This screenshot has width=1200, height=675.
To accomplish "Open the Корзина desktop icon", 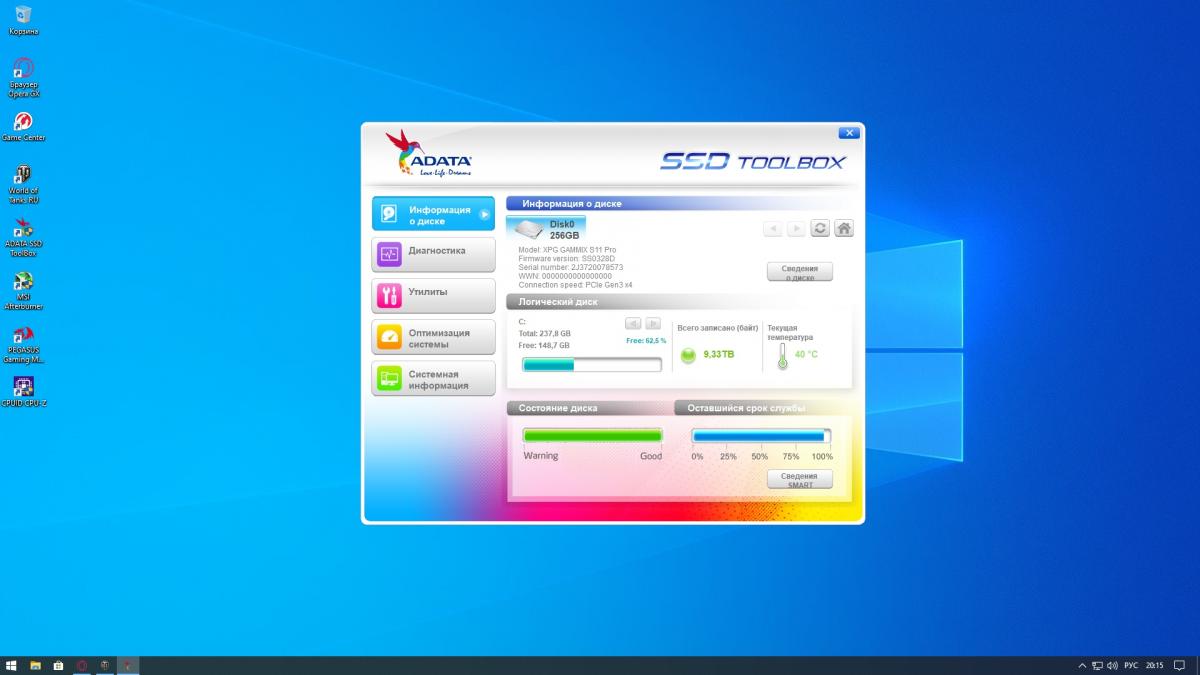I will click(x=23, y=20).
